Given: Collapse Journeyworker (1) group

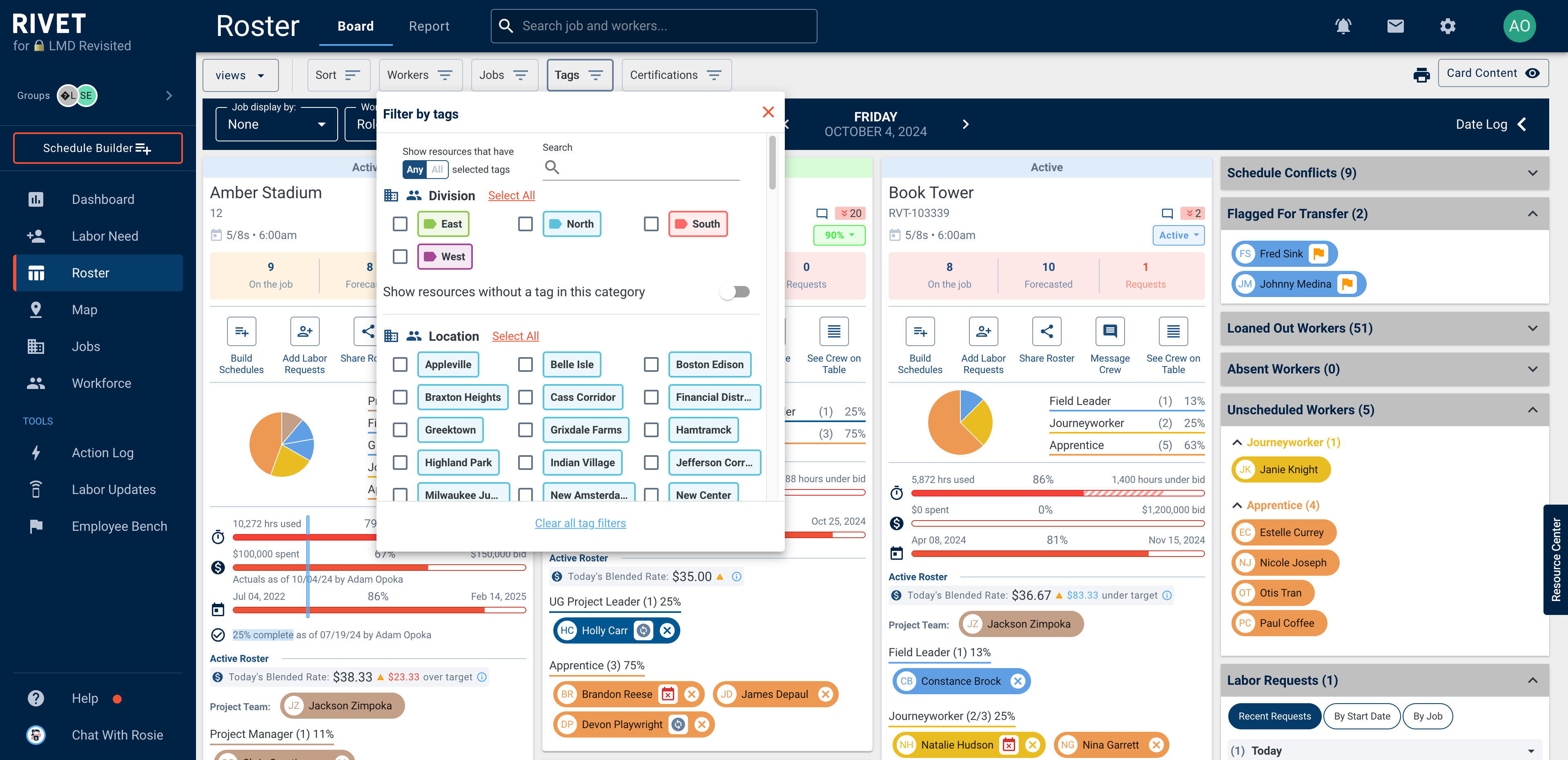Looking at the screenshot, I should [1237, 442].
